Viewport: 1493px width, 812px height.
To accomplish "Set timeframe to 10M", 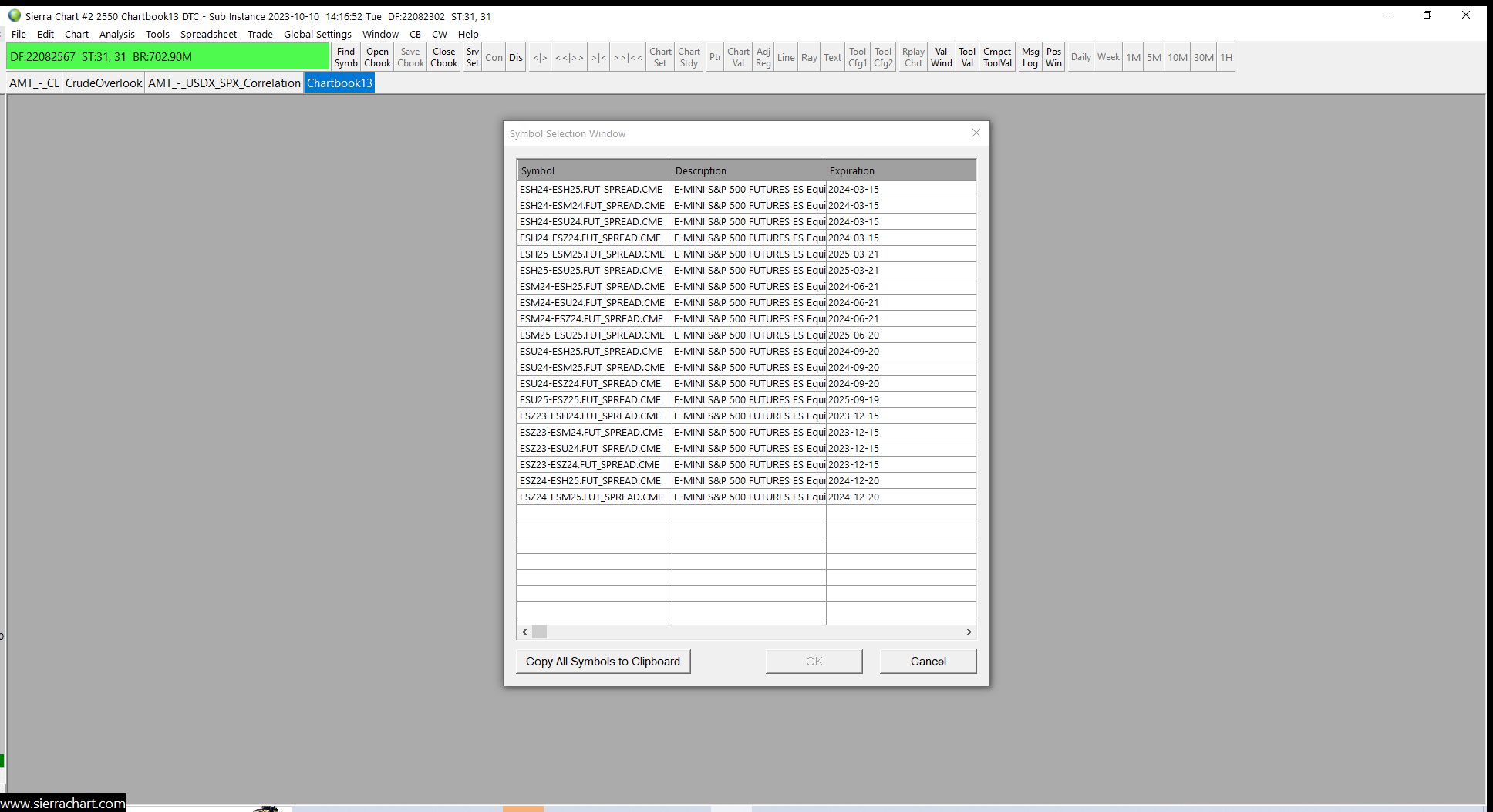I will tap(1178, 57).
